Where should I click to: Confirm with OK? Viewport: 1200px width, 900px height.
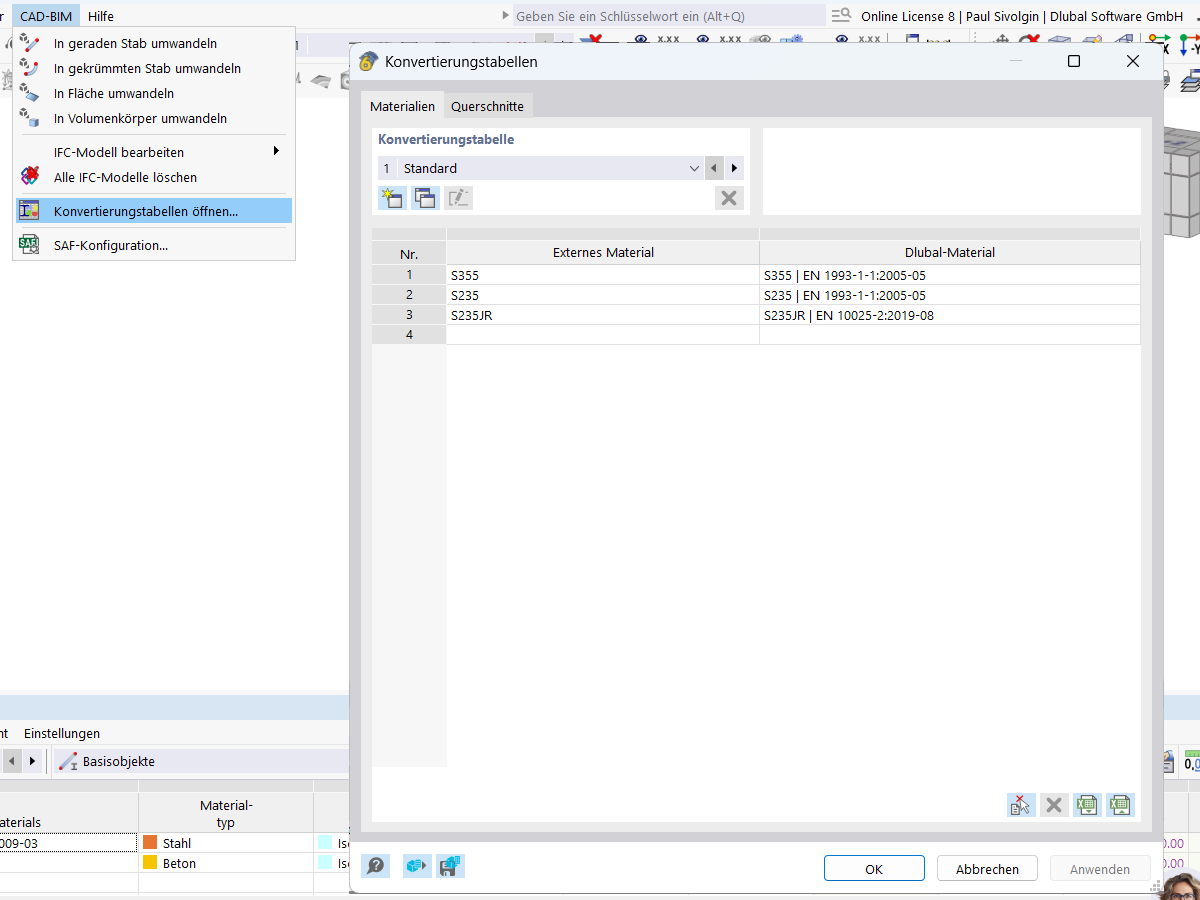pyautogui.click(x=874, y=868)
